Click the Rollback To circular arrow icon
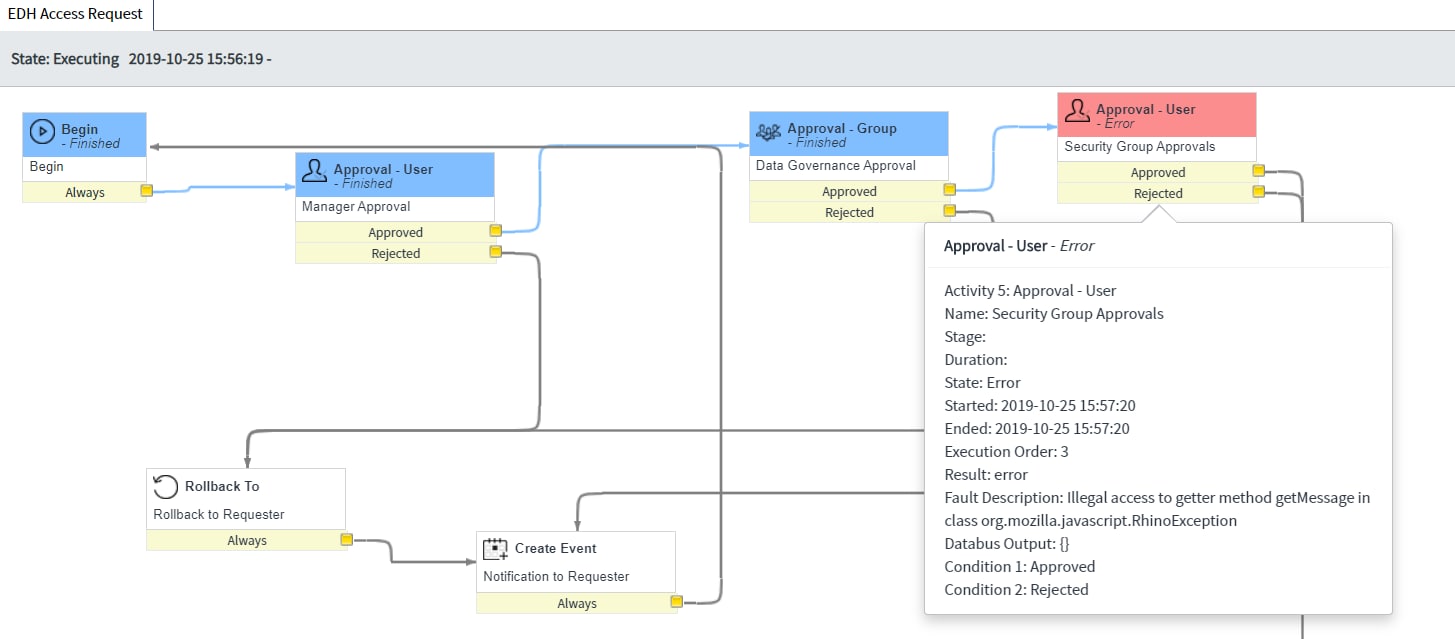This screenshot has width=1455, height=639. click(165, 487)
